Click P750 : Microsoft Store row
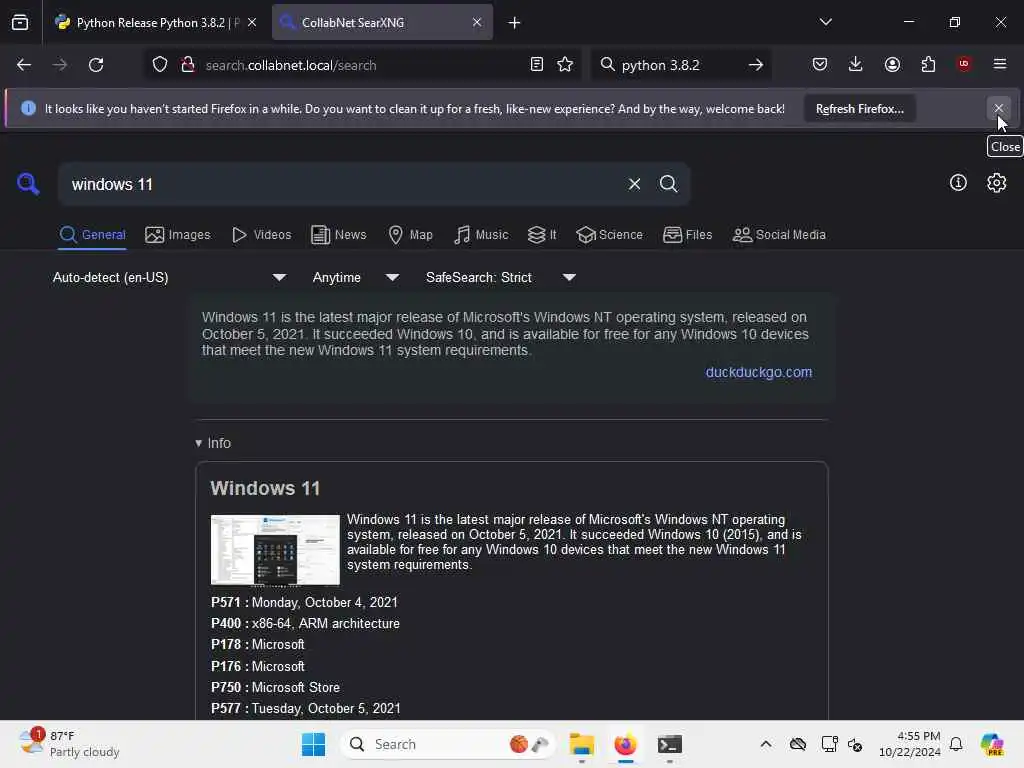This screenshot has height=768, width=1024. 275,687
